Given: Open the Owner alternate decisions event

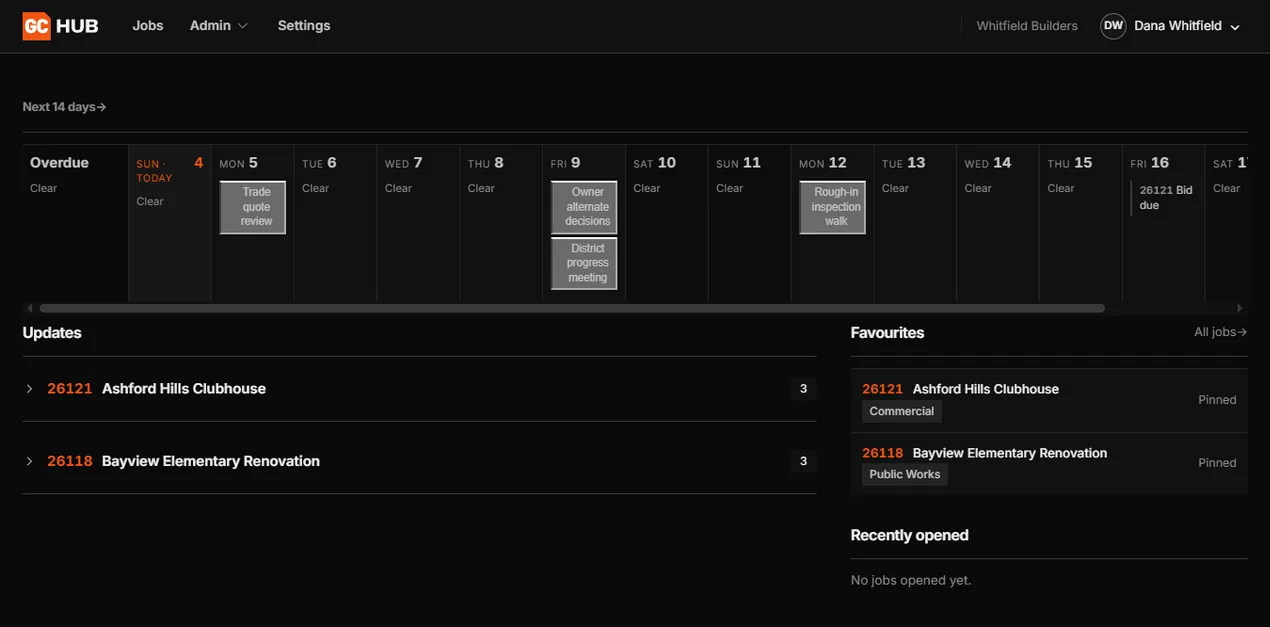Looking at the screenshot, I should pyautogui.click(x=584, y=207).
